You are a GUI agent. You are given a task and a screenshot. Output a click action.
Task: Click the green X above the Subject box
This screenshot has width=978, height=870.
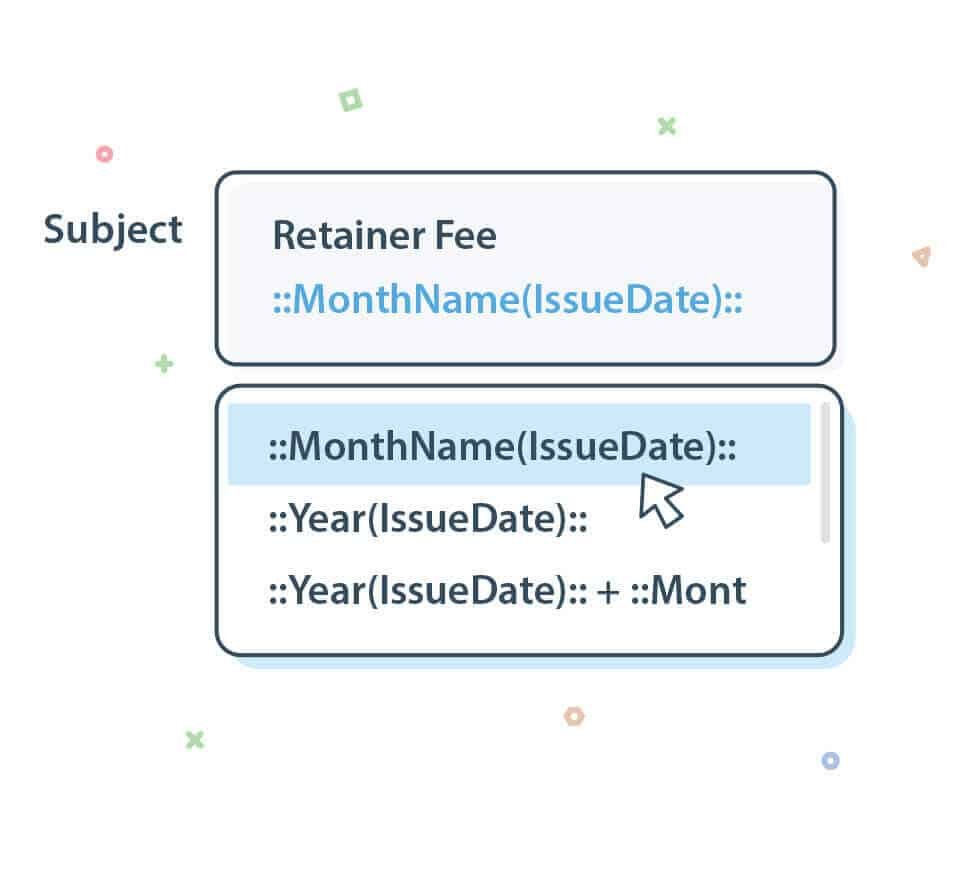pyautogui.click(x=667, y=126)
